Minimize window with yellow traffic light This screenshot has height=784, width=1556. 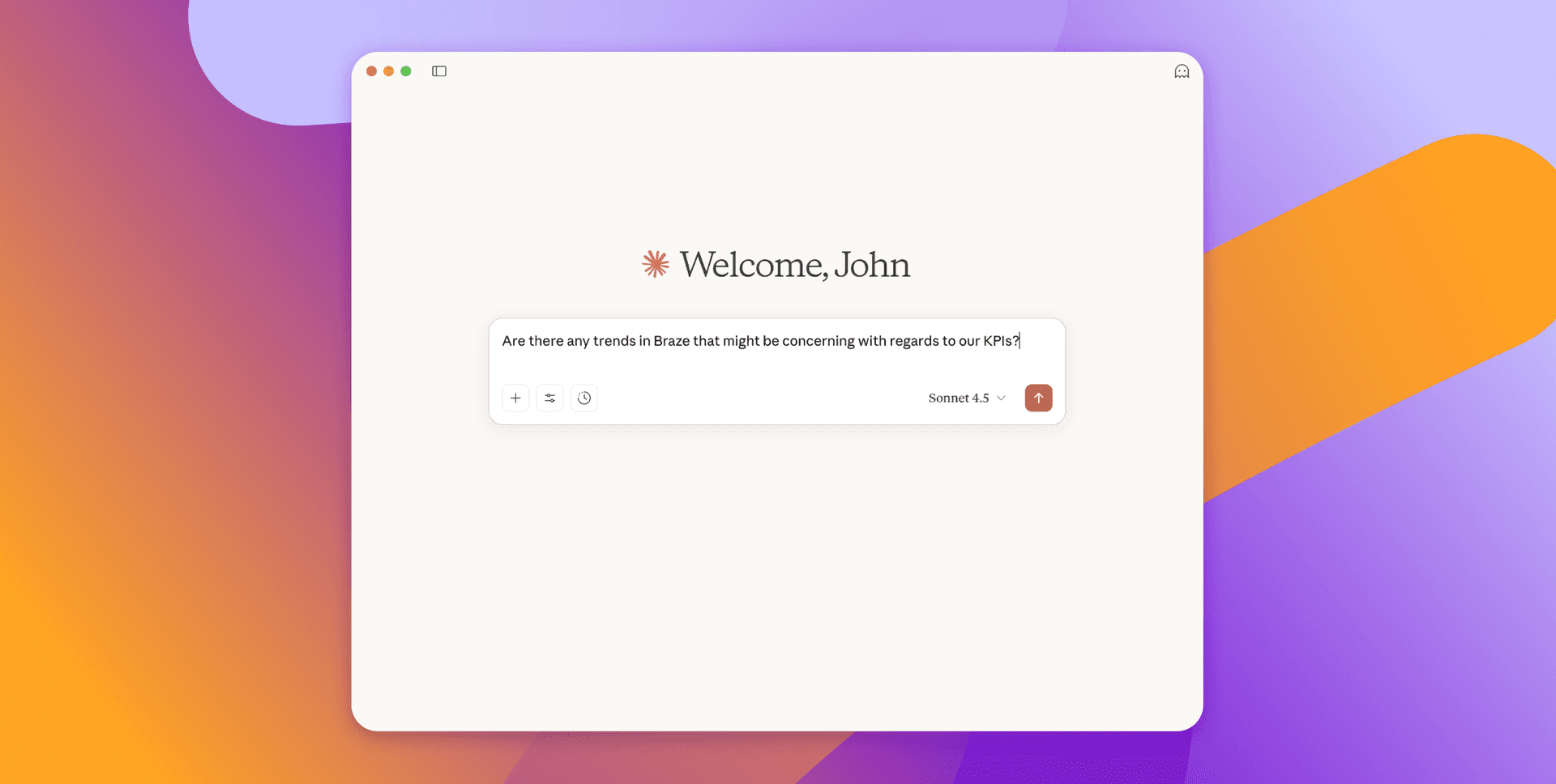[388, 70]
